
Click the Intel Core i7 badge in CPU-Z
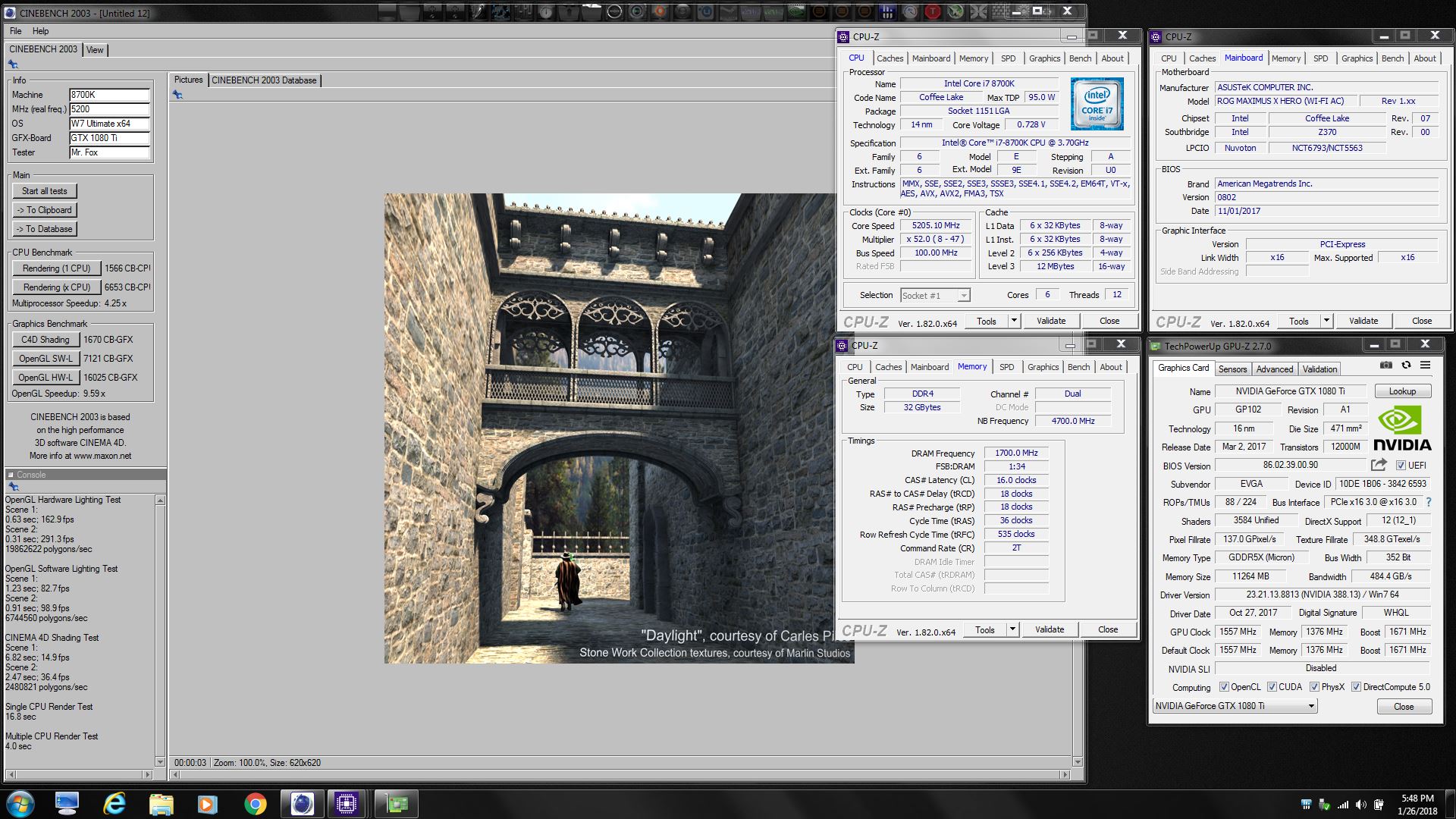[x=1097, y=105]
